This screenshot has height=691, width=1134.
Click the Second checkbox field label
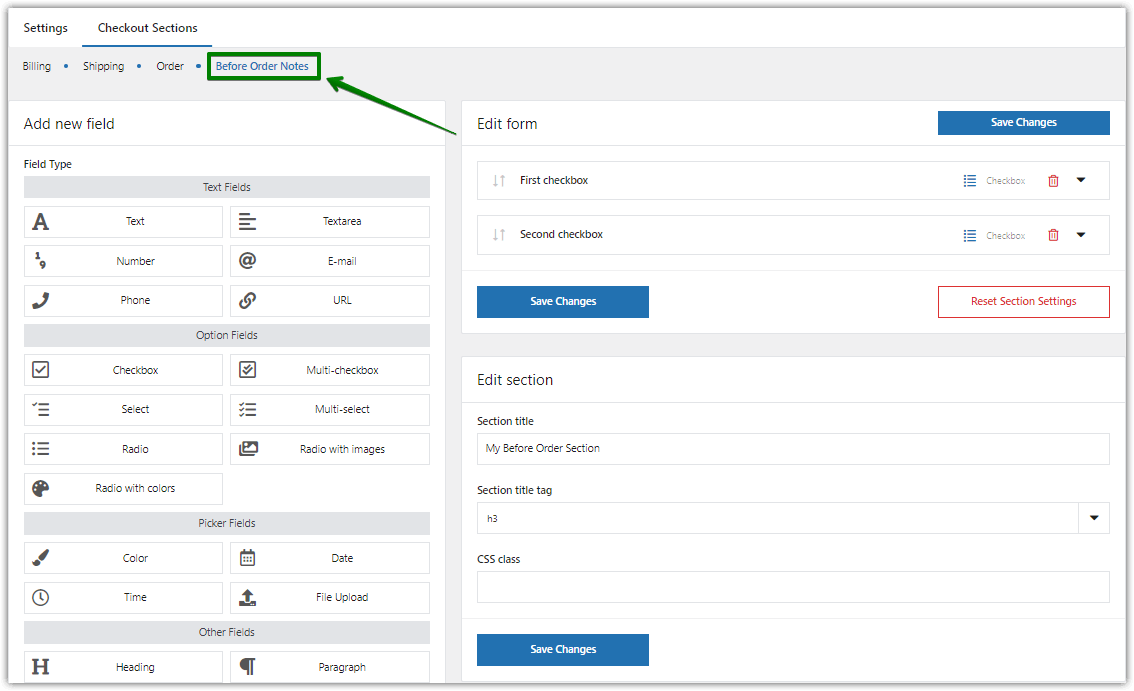pyautogui.click(x=561, y=234)
